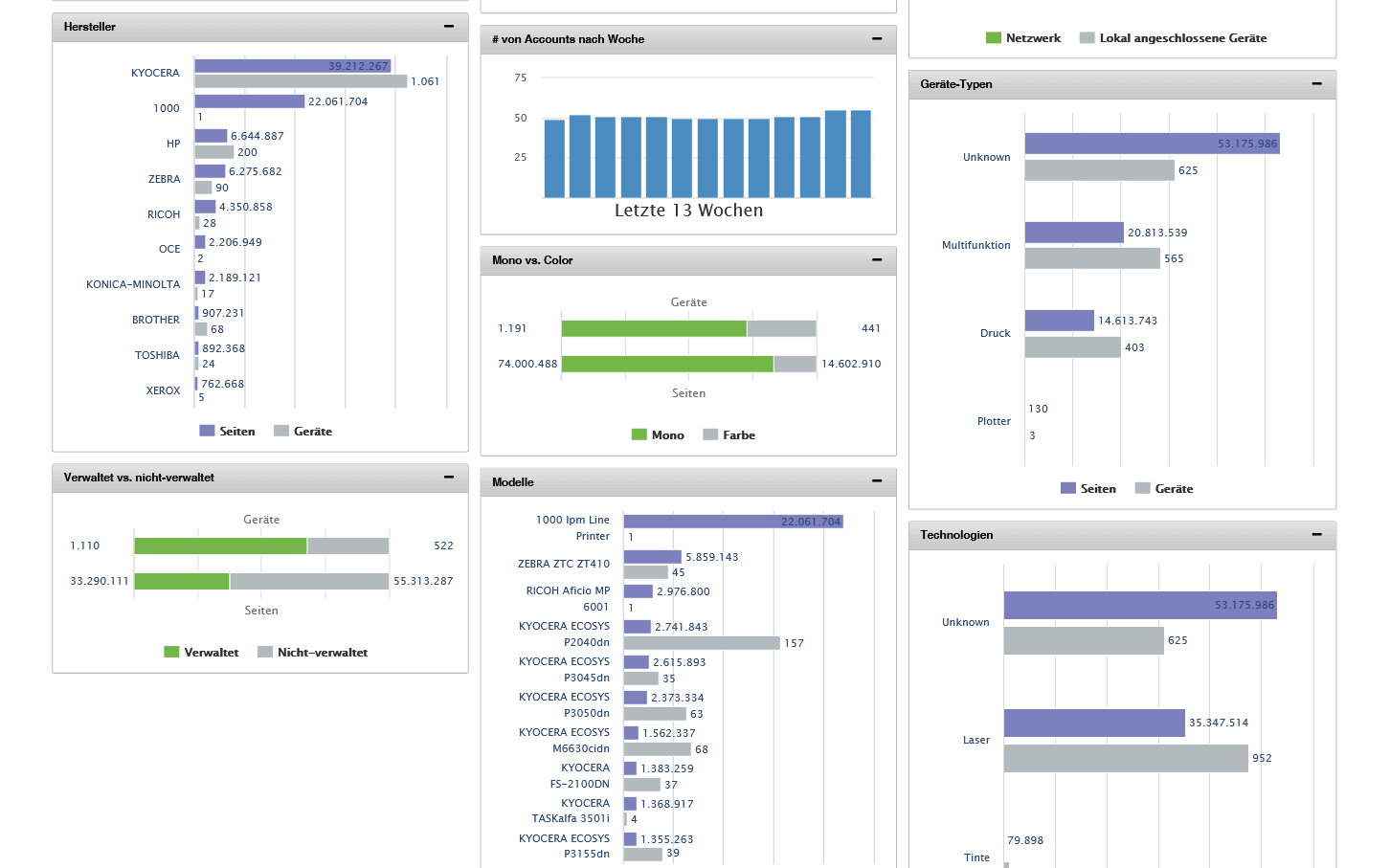Toggle Geräte series in Hersteller legend
Screen dimensions: 1390x868
(x=303, y=432)
